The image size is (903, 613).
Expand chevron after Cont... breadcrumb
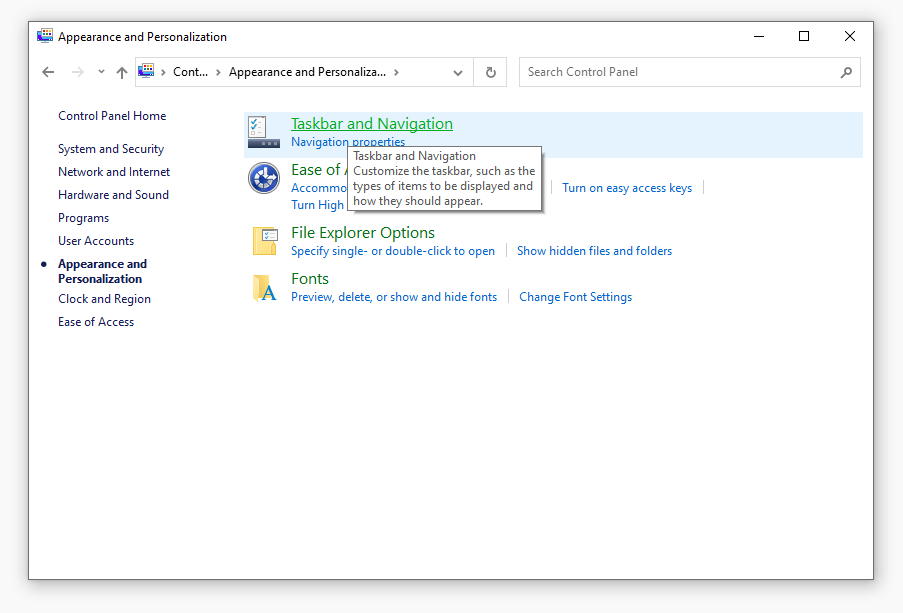click(218, 72)
